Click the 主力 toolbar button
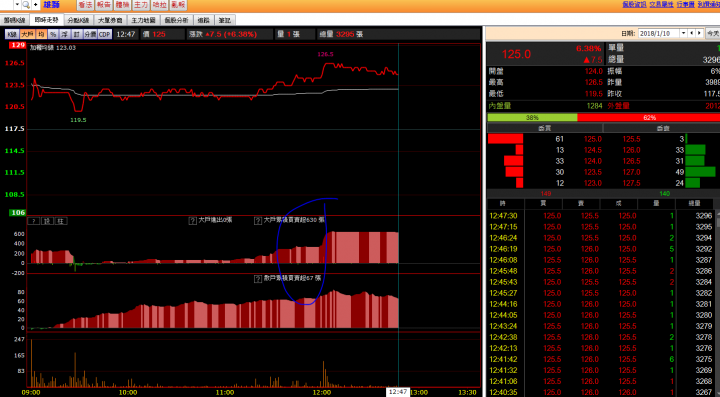Image resolution: width=720 pixels, height=397 pixels. tap(141, 5)
